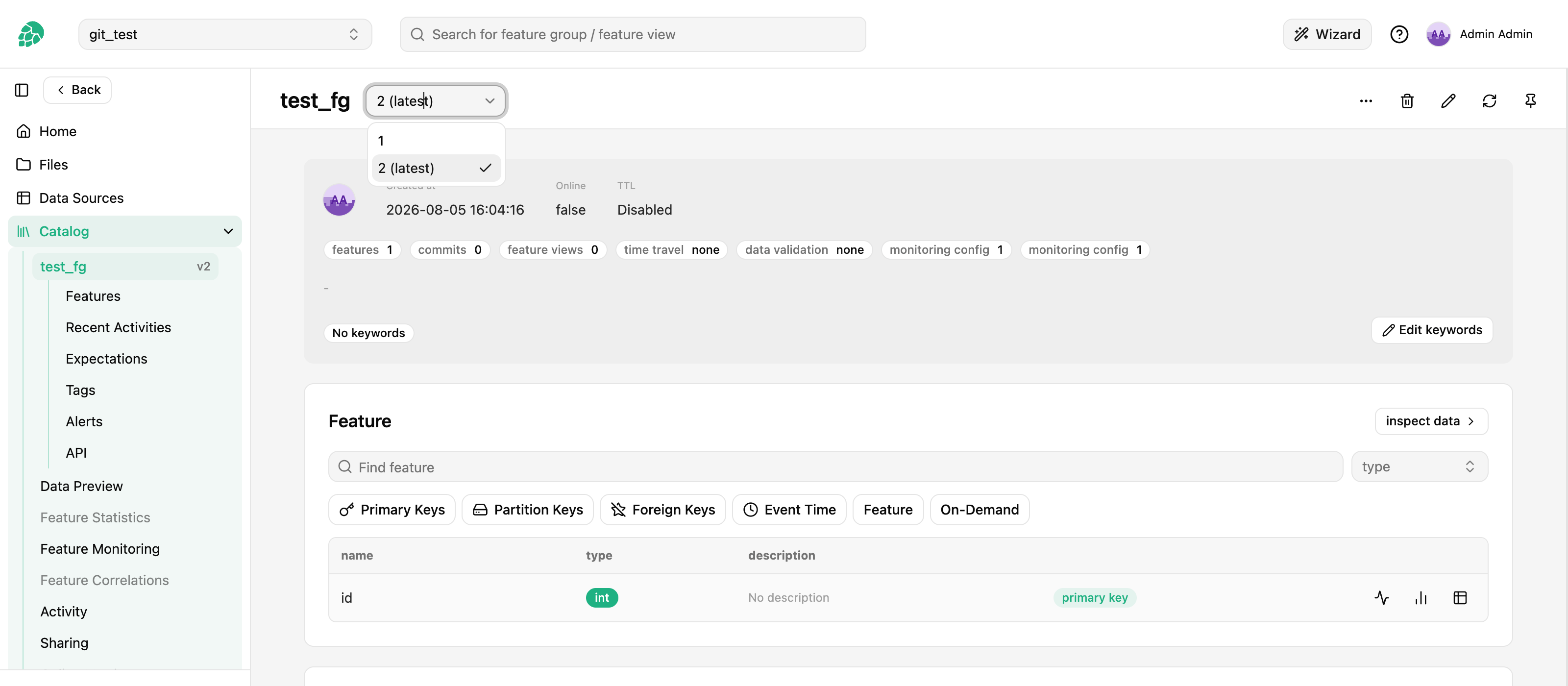The image size is (1568, 686).
Task: Open Feature Correlations in sidebar
Action: (x=105, y=580)
